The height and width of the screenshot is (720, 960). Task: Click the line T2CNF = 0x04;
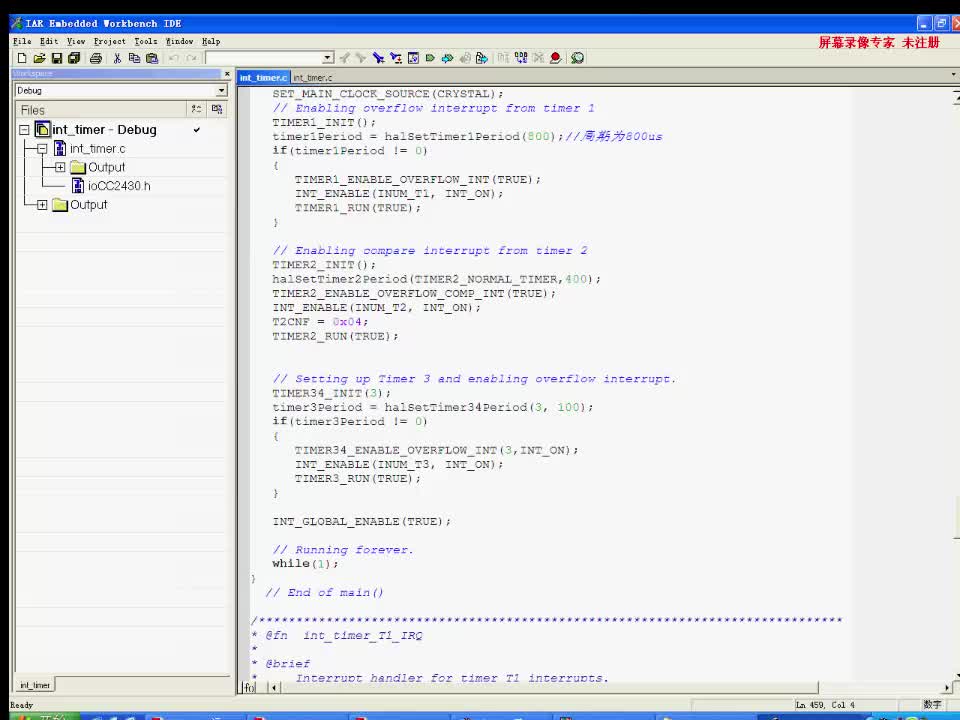tap(320, 322)
